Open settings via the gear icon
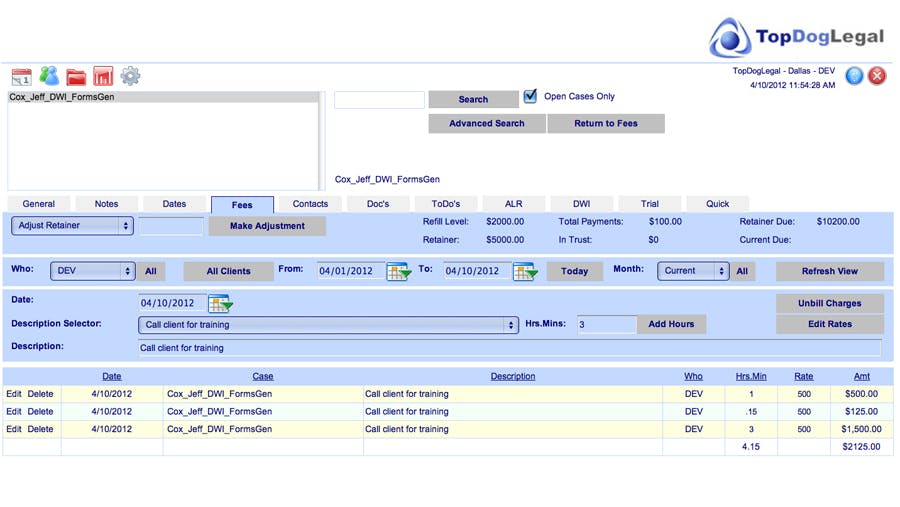 pyautogui.click(x=130, y=76)
